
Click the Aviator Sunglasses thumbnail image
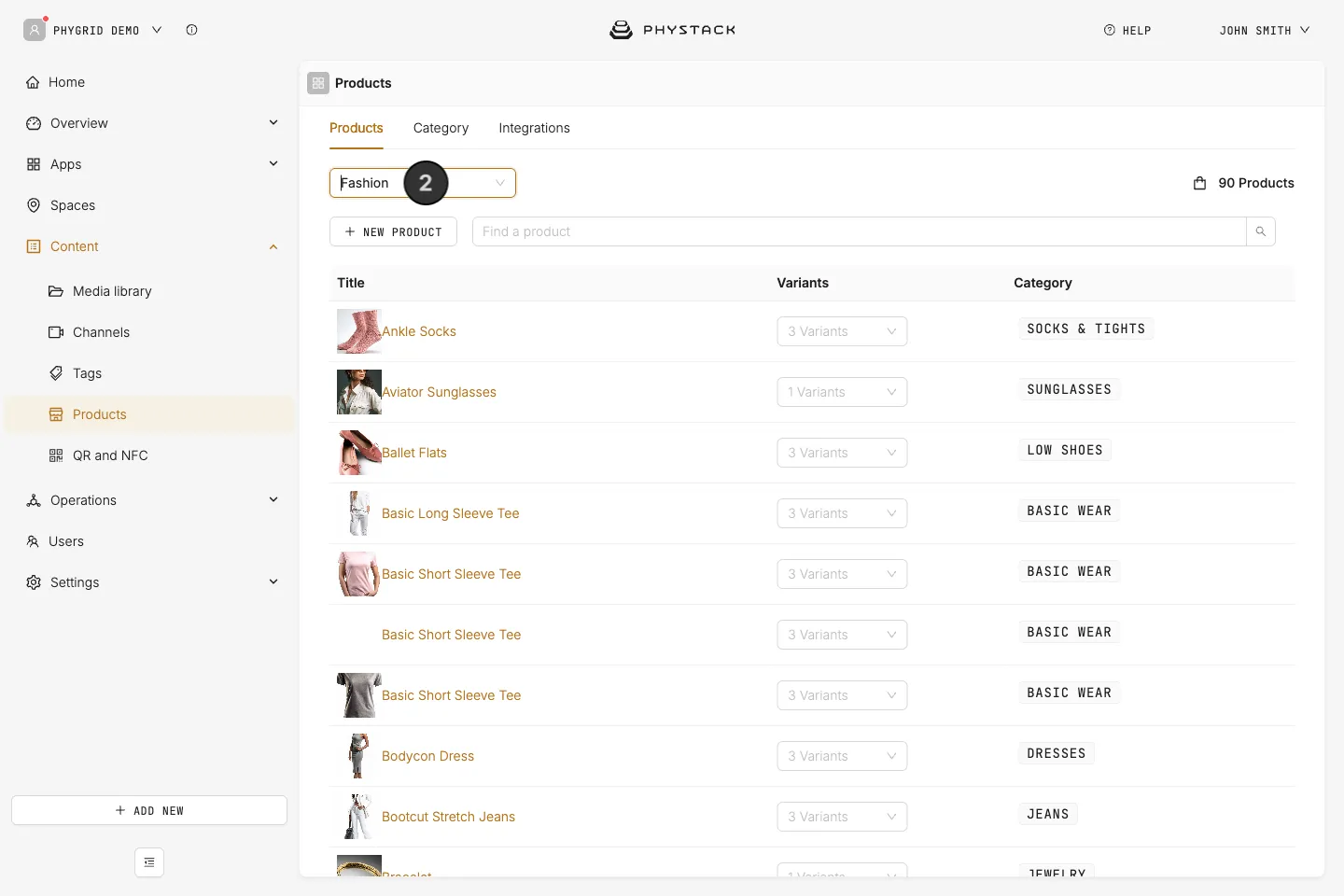click(x=359, y=392)
